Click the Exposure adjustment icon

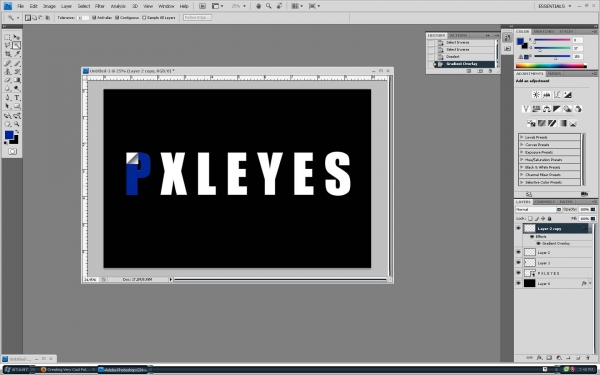coord(567,95)
